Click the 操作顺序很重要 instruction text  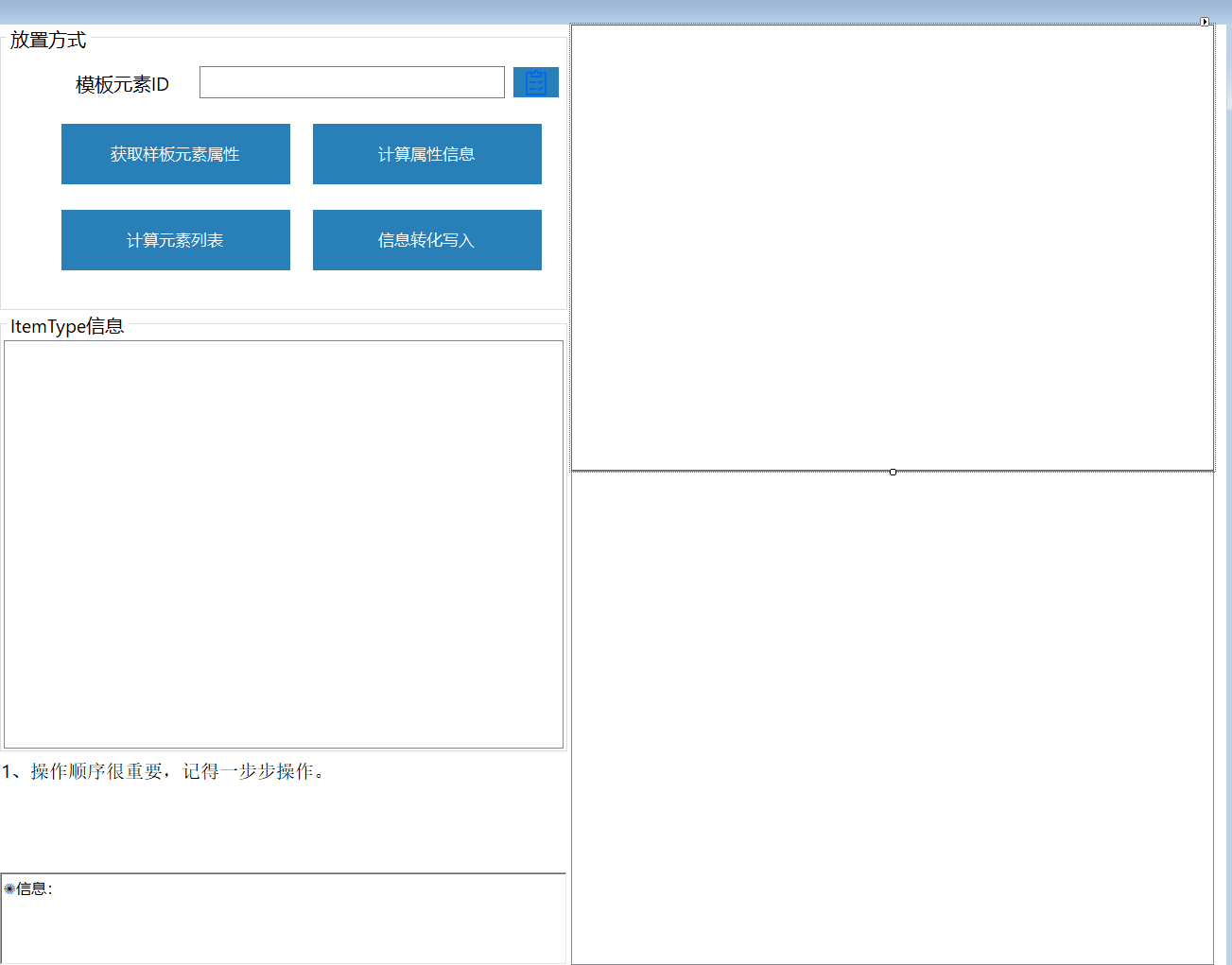coord(165,772)
